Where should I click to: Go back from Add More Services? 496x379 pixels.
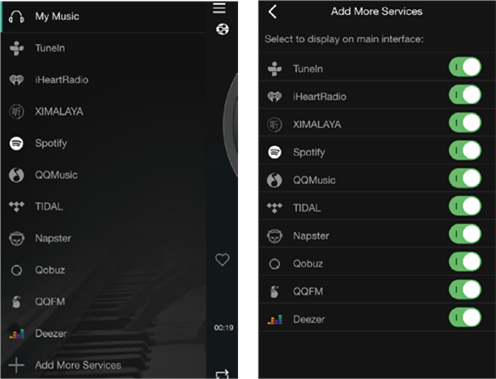click(272, 12)
